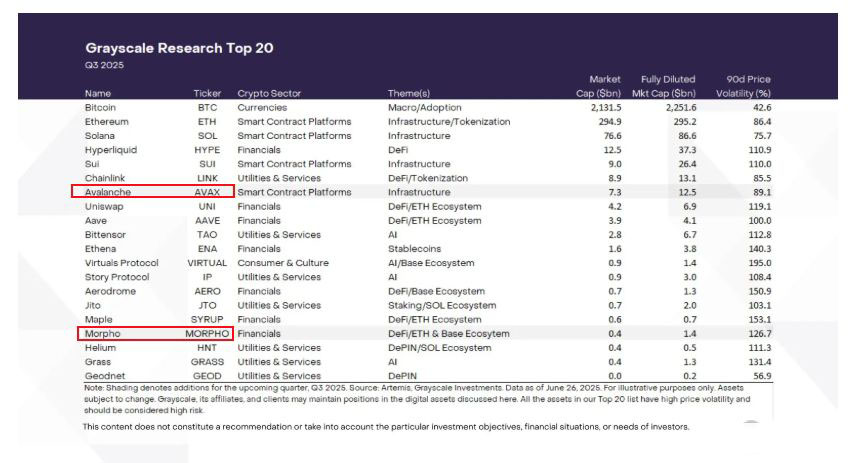The width and height of the screenshot is (849, 463).
Task: Select the 'Avalanche' name cell
Action: (x=108, y=192)
